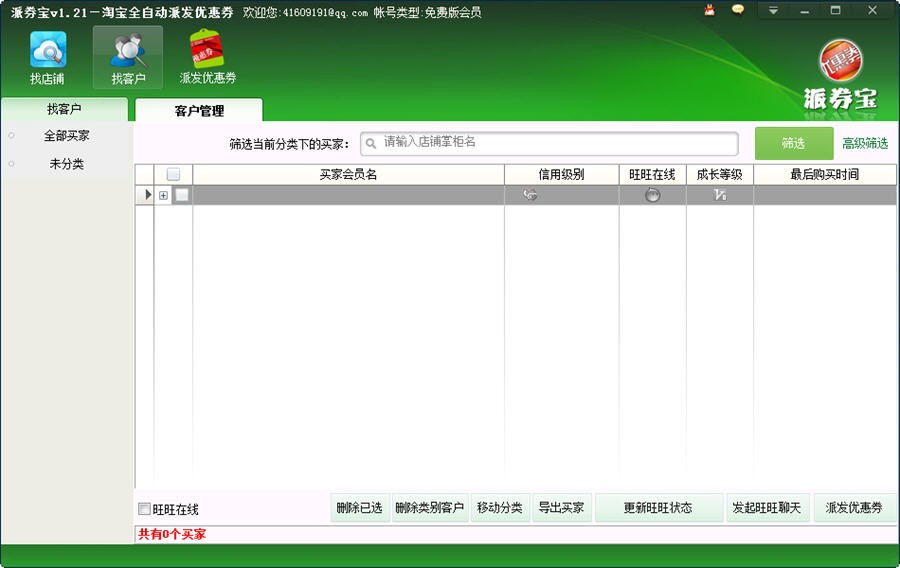Switch to the 客户管理 tab
The height and width of the screenshot is (568, 900).
[x=199, y=110]
